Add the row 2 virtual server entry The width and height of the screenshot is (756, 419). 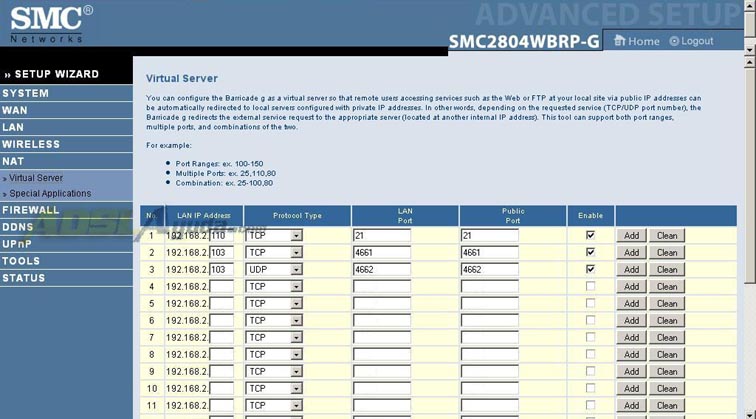631,253
